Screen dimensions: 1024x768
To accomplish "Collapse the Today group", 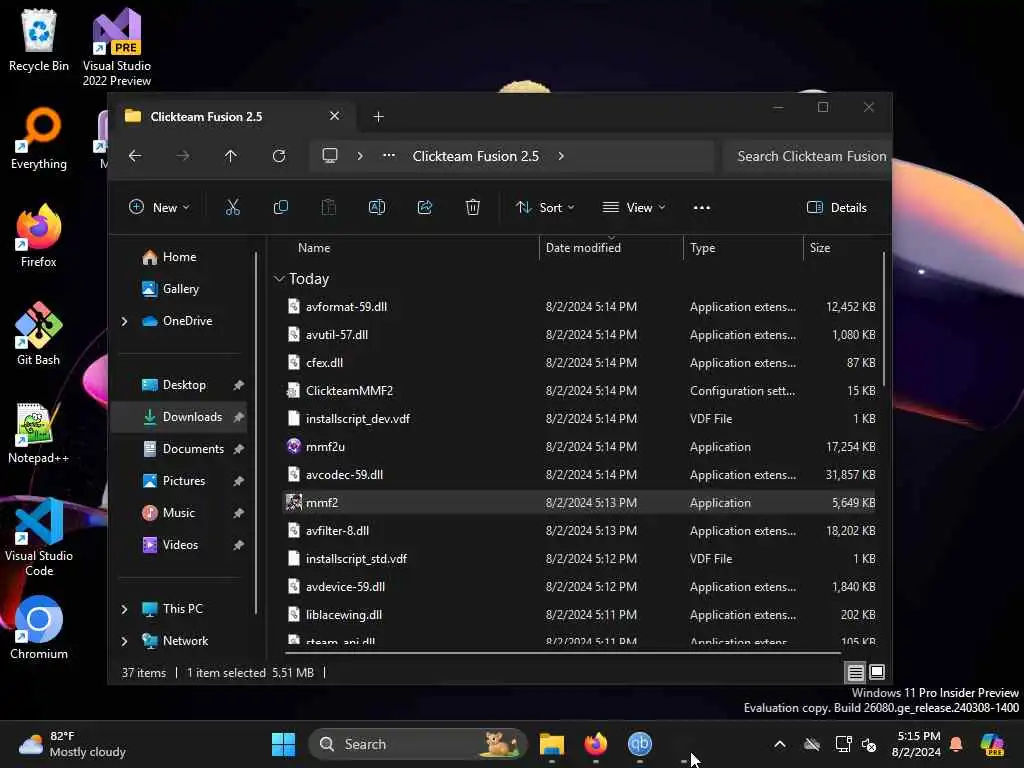I will pos(279,279).
